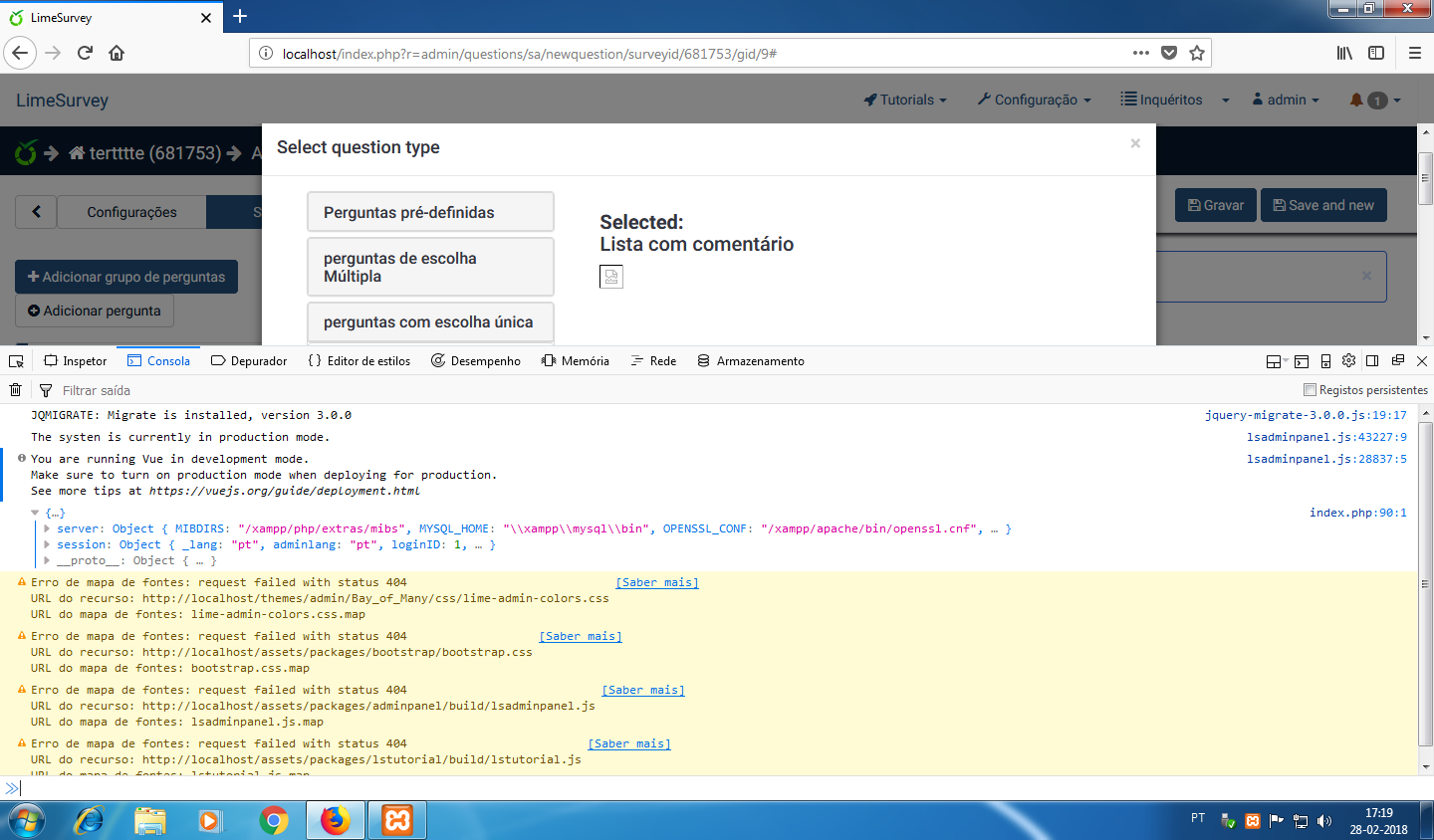Switch to the Inspetor tab
The image size is (1434, 840).
coord(76,361)
